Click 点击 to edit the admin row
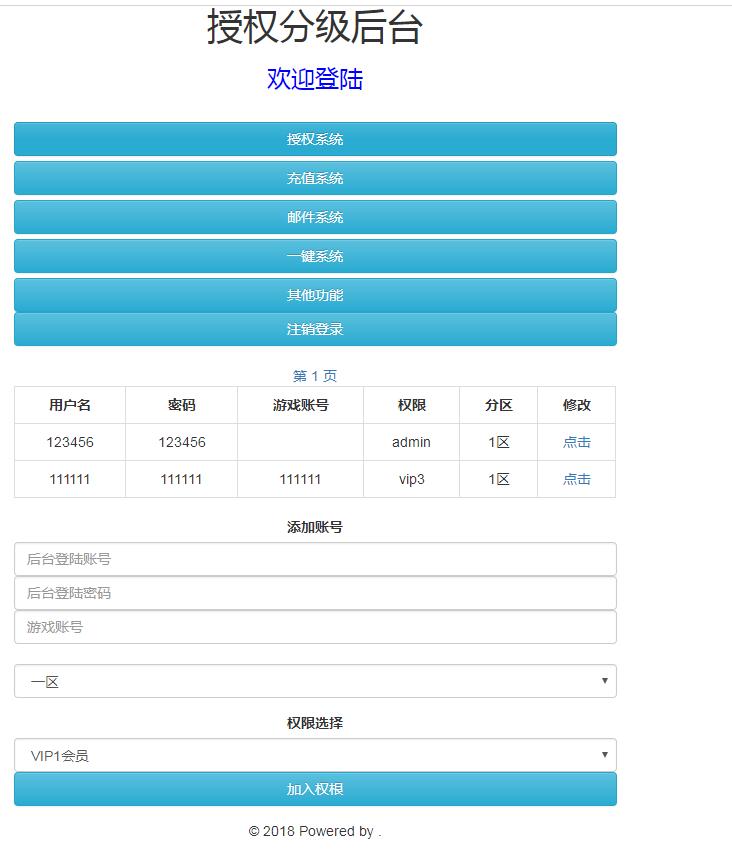This screenshot has height=852, width=732. pos(576,442)
